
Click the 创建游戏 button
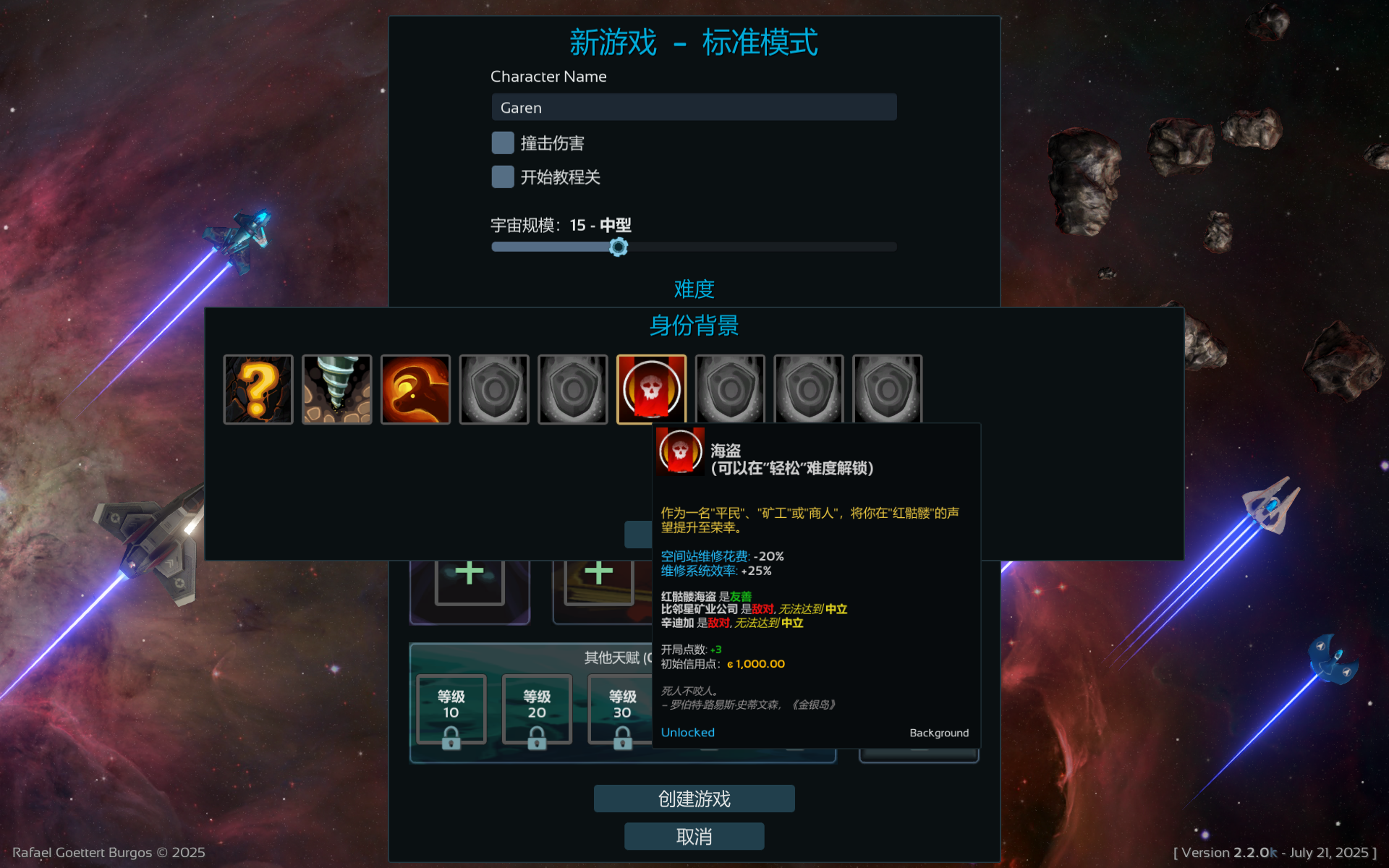(694, 799)
